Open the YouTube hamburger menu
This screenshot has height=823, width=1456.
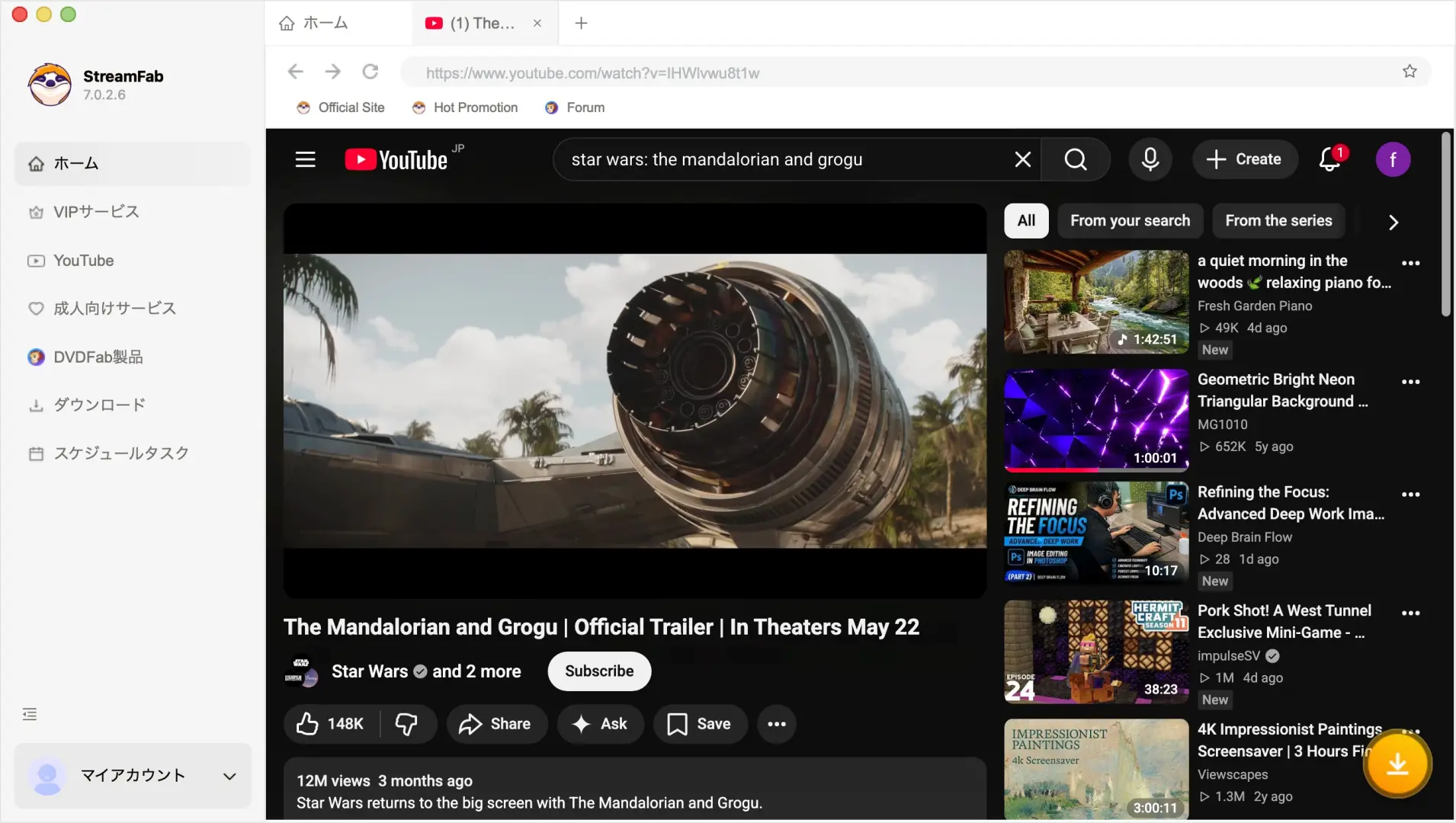click(306, 159)
